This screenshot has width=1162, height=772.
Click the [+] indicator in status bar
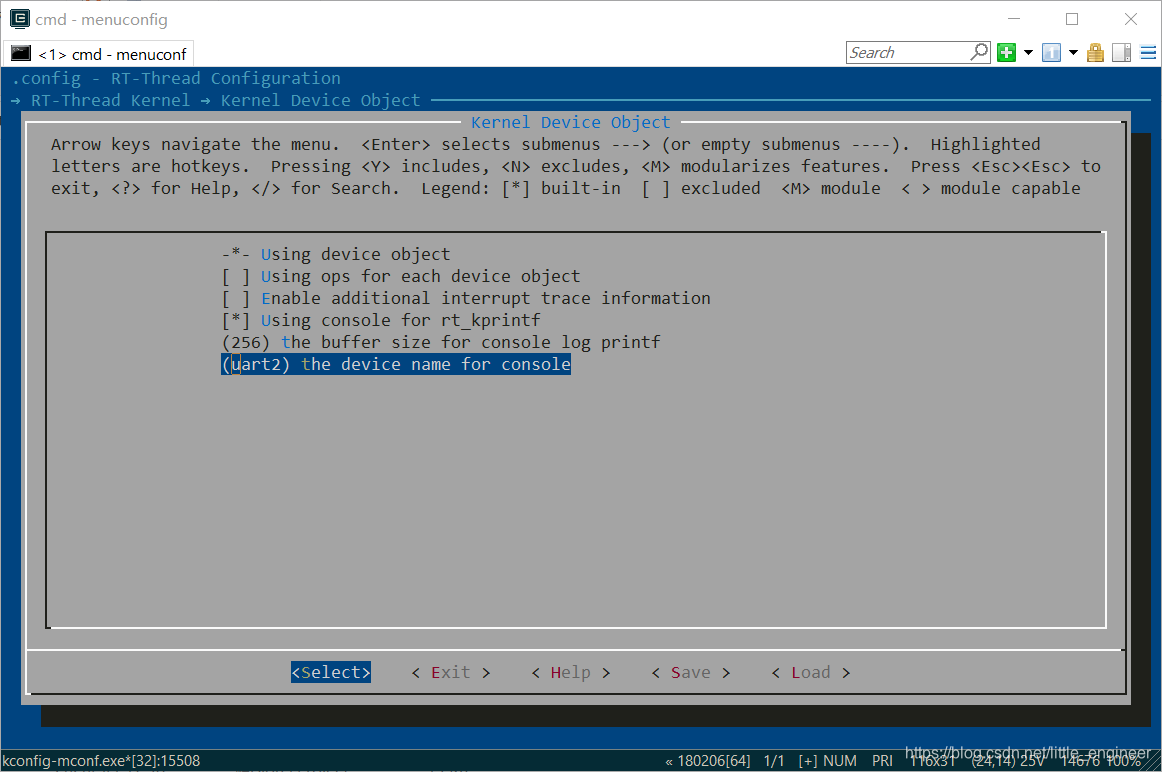pyautogui.click(x=808, y=761)
